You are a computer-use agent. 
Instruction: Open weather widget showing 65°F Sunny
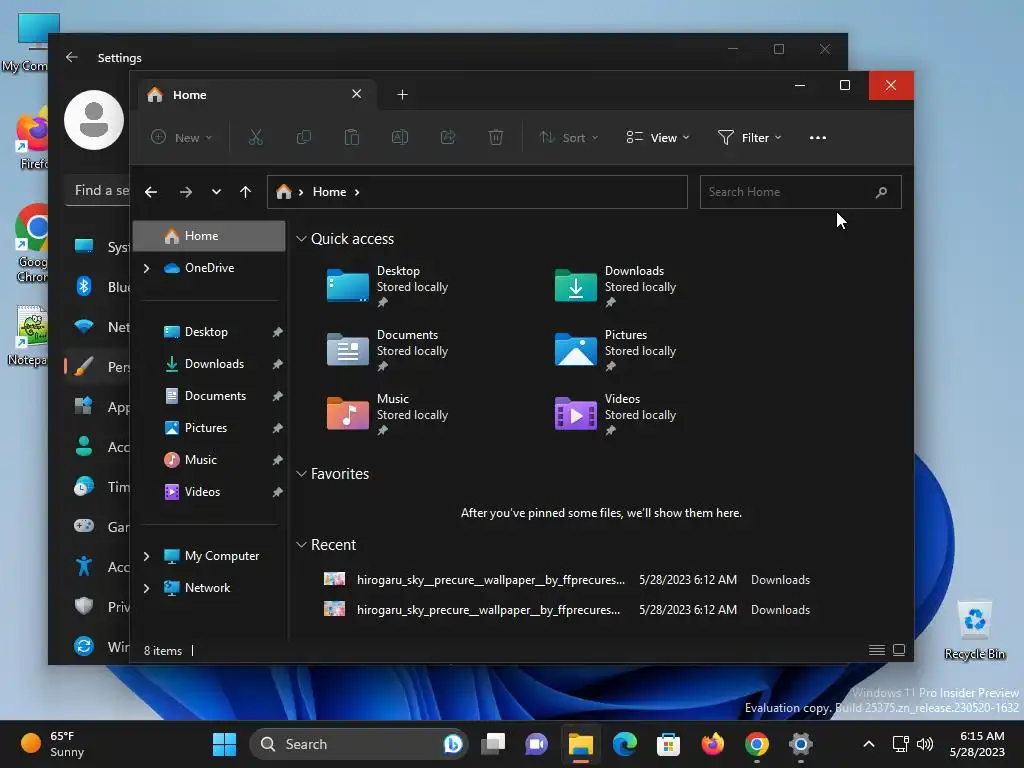pyautogui.click(x=52, y=744)
